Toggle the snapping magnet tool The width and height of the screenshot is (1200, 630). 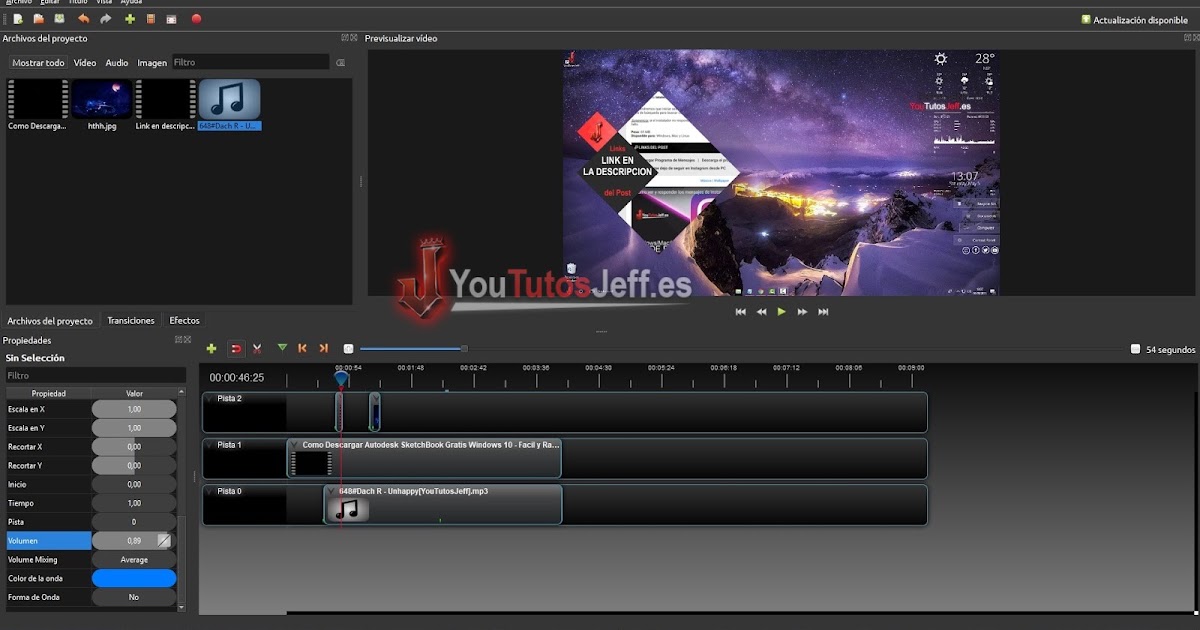click(x=236, y=348)
